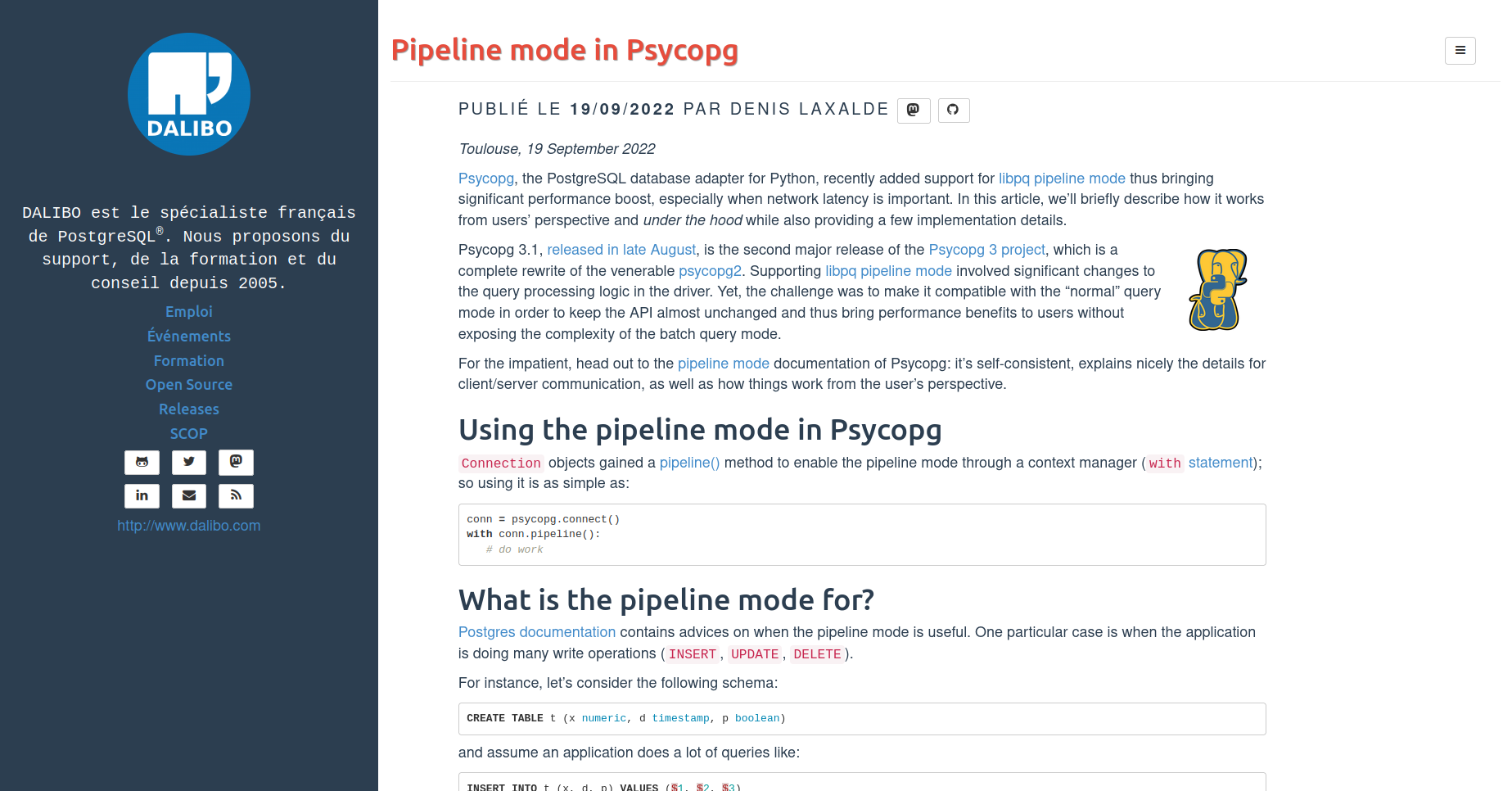Image resolution: width=1512 pixels, height=791 pixels.
Task: Open the Postgres documentation link
Action: pyautogui.click(x=537, y=632)
